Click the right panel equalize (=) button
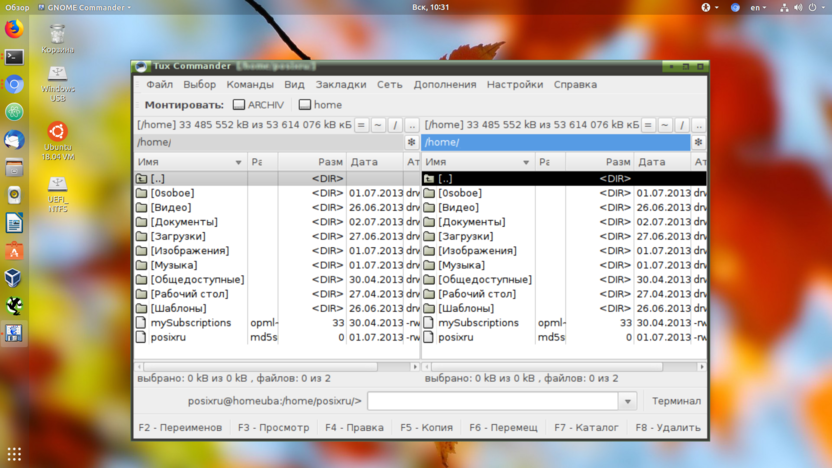This screenshot has width=832, height=468. tap(648, 125)
